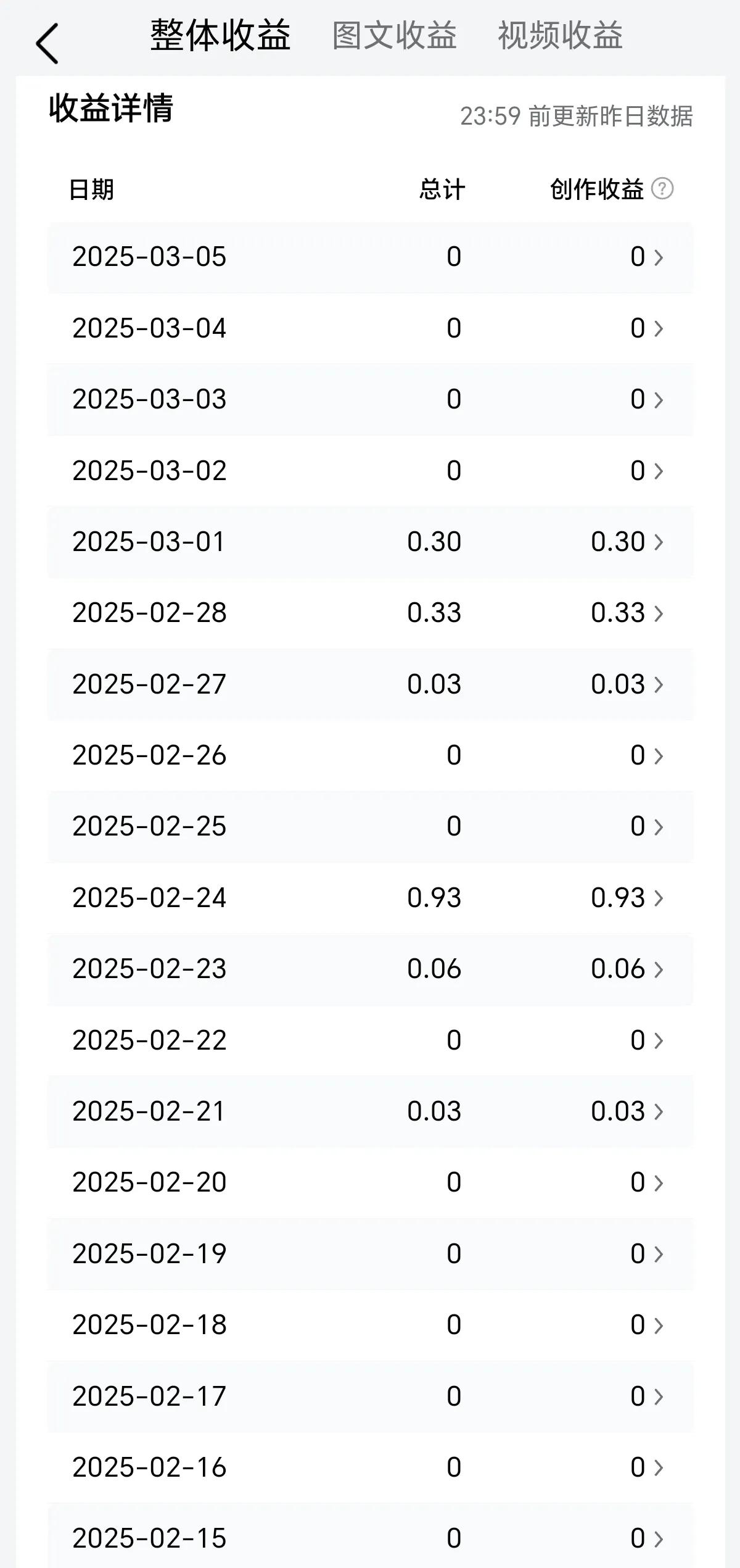The width and height of the screenshot is (740, 1568).
Task: Click the 创作收益 column header
Action: pyautogui.click(x=597, y=189)
